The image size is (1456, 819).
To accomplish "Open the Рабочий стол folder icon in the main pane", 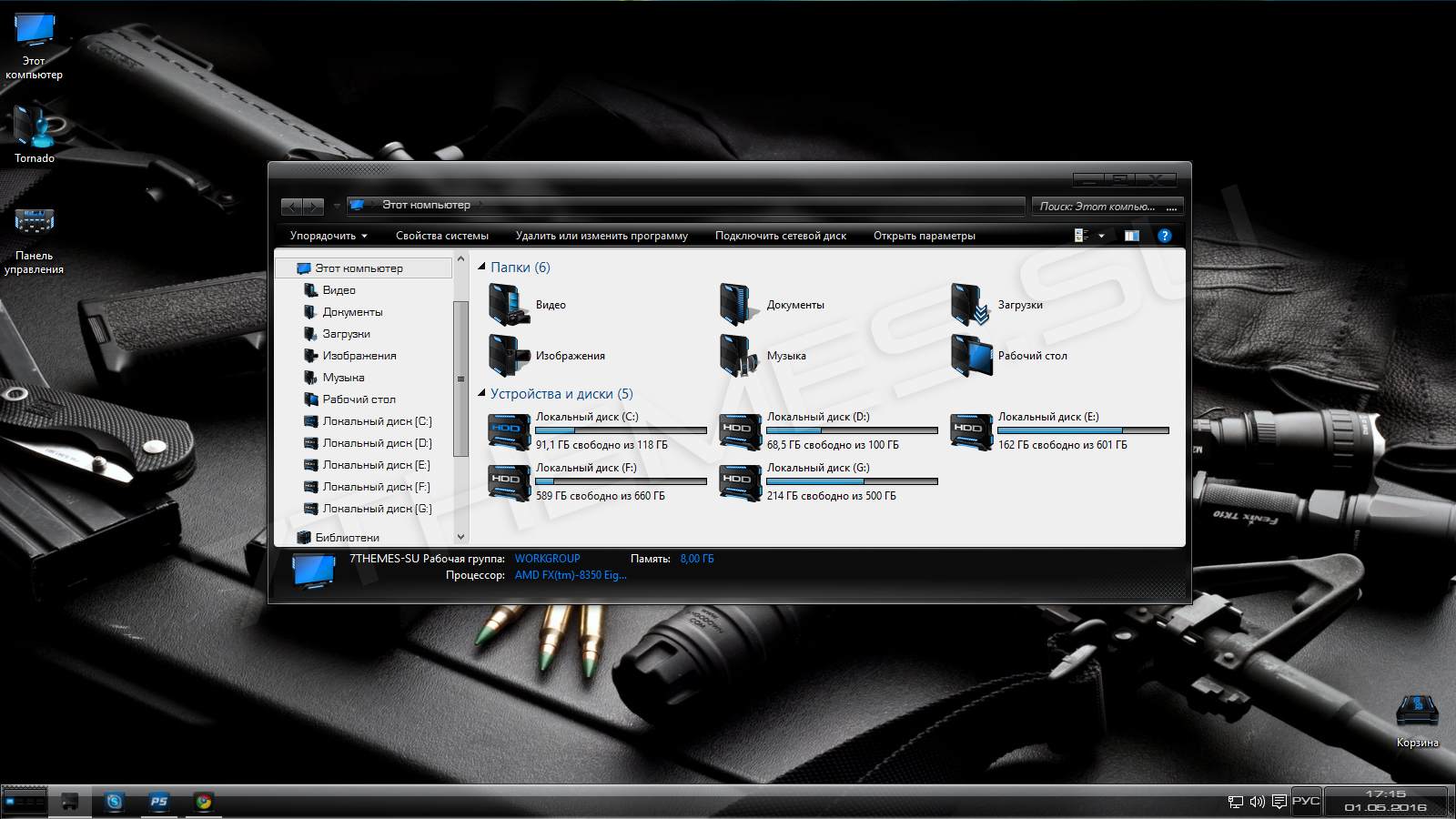I will 972,356.
